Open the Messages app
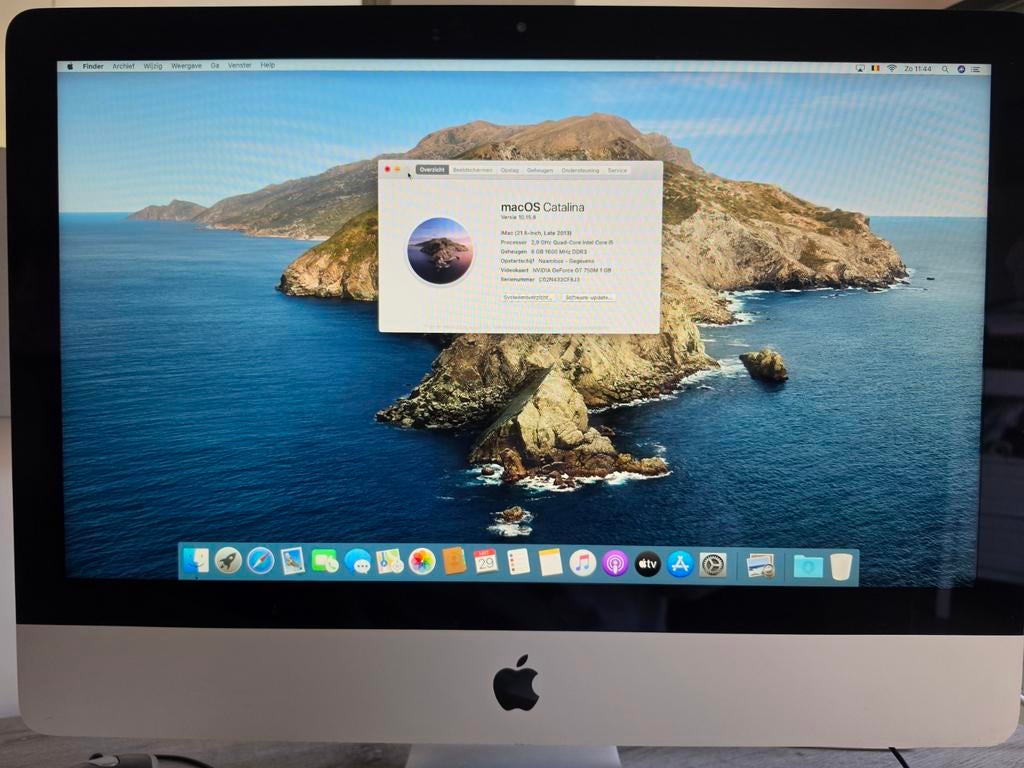 click(356, 562)
